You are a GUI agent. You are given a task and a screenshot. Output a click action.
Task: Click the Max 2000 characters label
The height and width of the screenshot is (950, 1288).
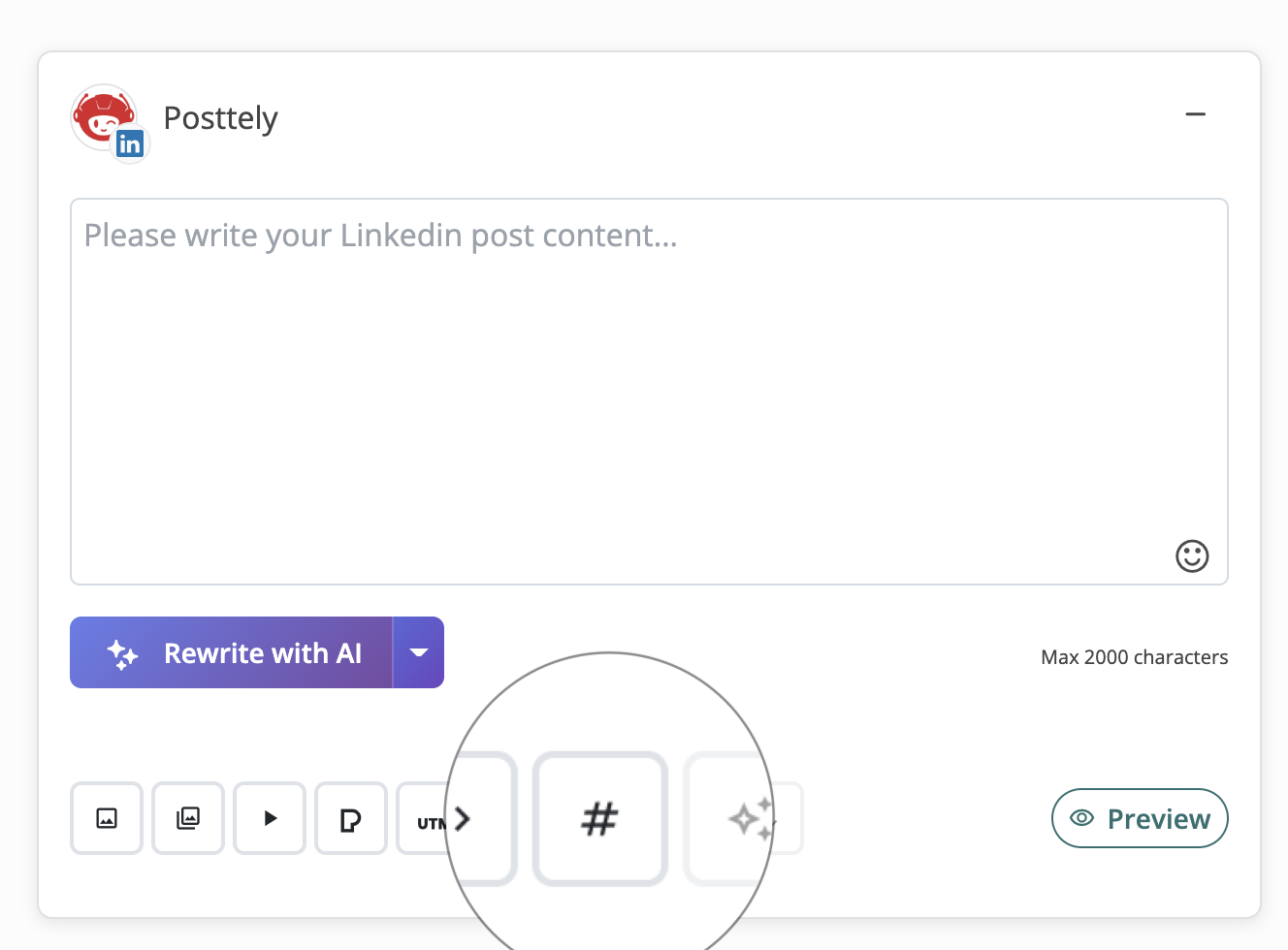1134,657
